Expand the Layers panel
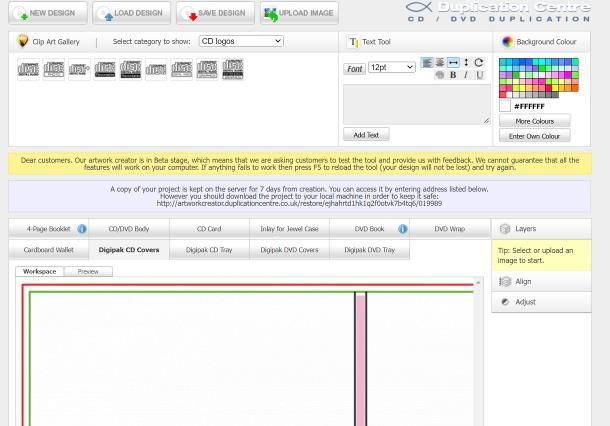610x426 pixels. pos(541,229)
